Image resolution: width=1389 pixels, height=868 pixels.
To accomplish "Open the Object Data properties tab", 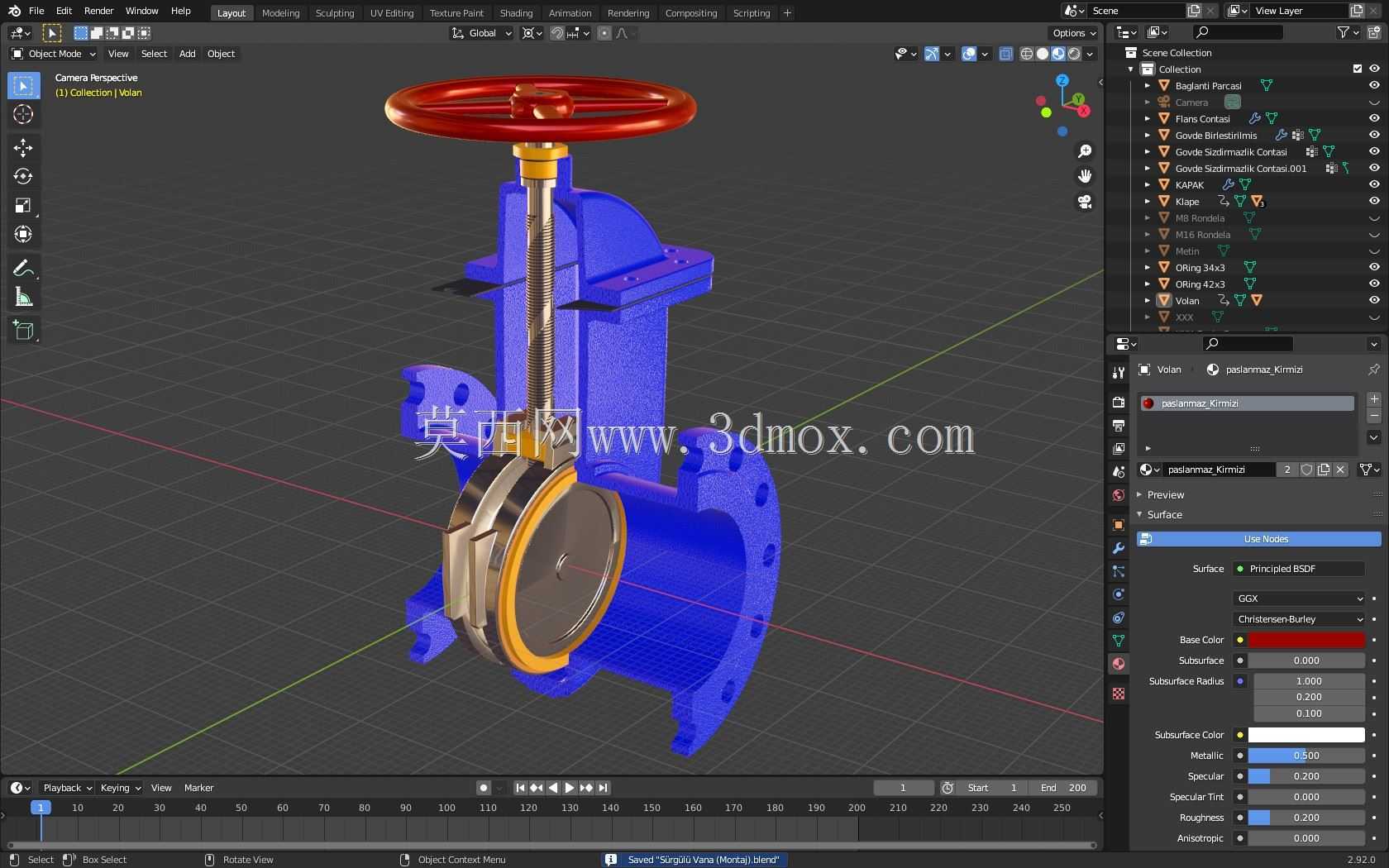I will [x=1119, y=641].
